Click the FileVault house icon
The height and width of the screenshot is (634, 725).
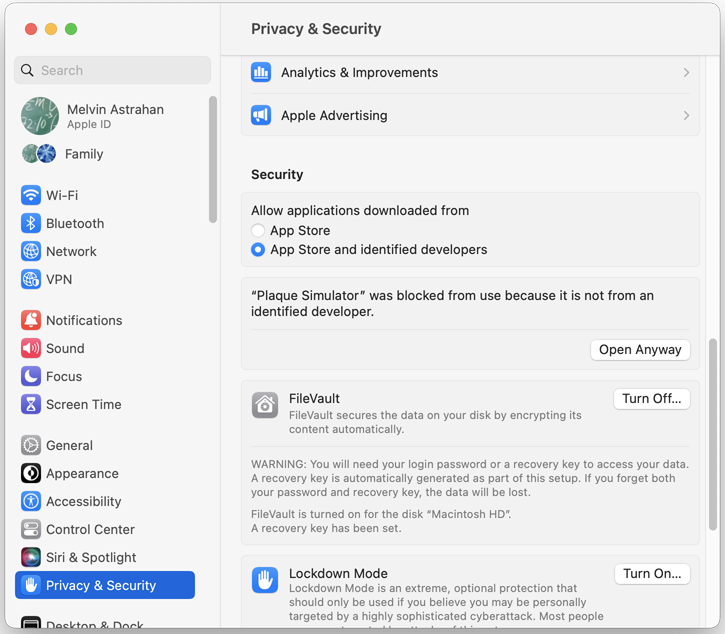[265, 405]
